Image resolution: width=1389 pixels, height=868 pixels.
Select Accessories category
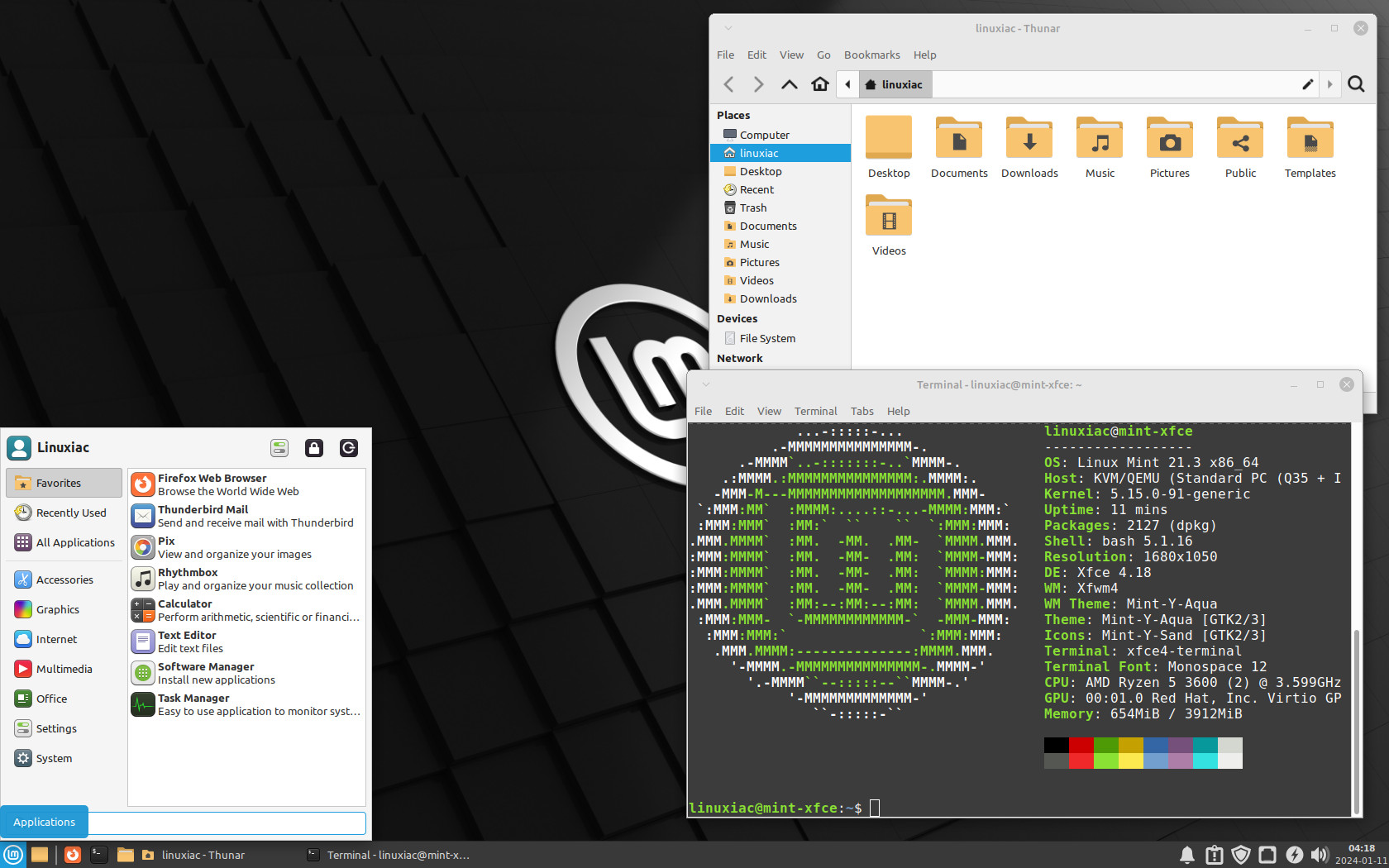(64, 579)
